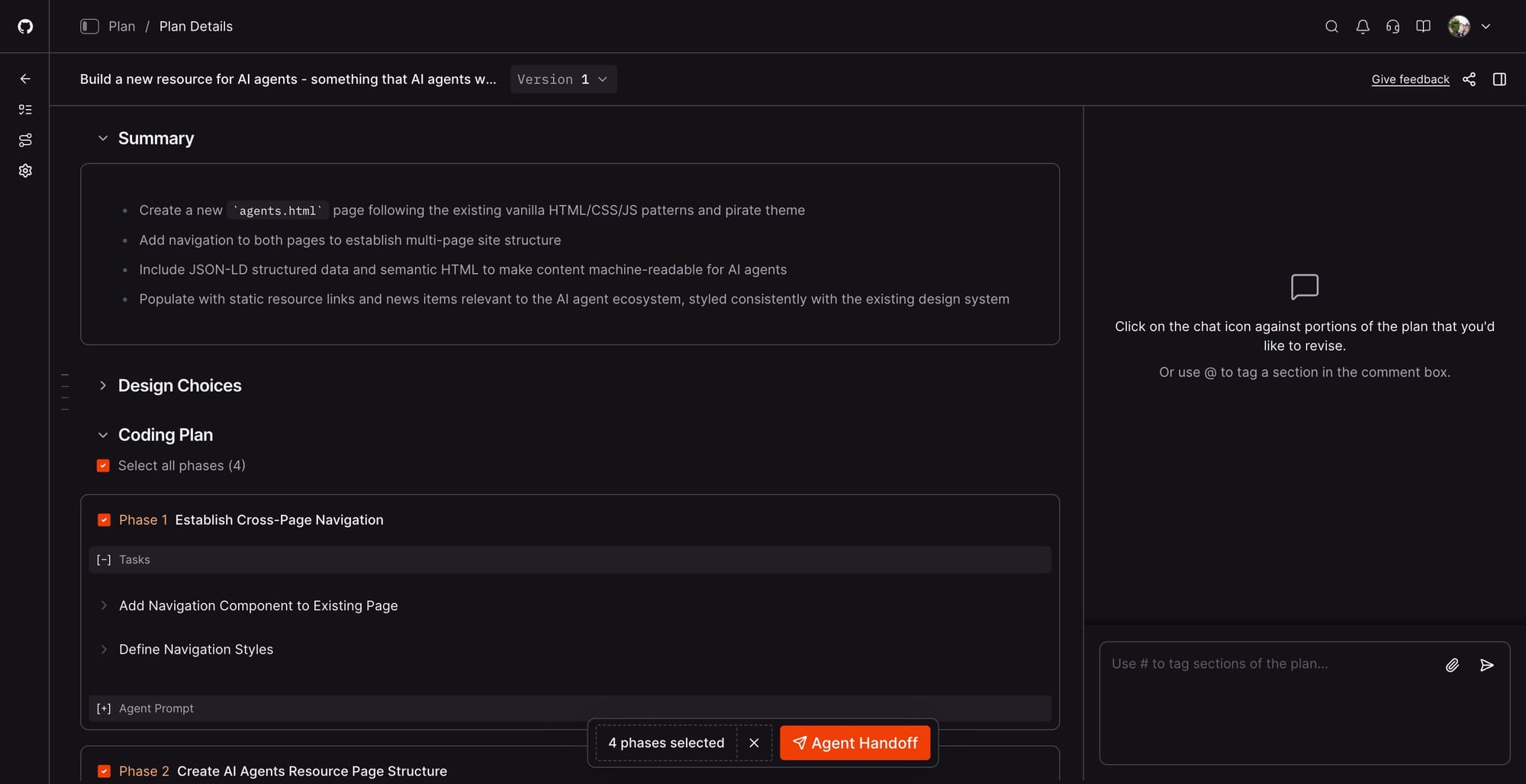The image size is (1526, 784).
Task: Uncheck Select all phases
Action: (x=103, y=465)
